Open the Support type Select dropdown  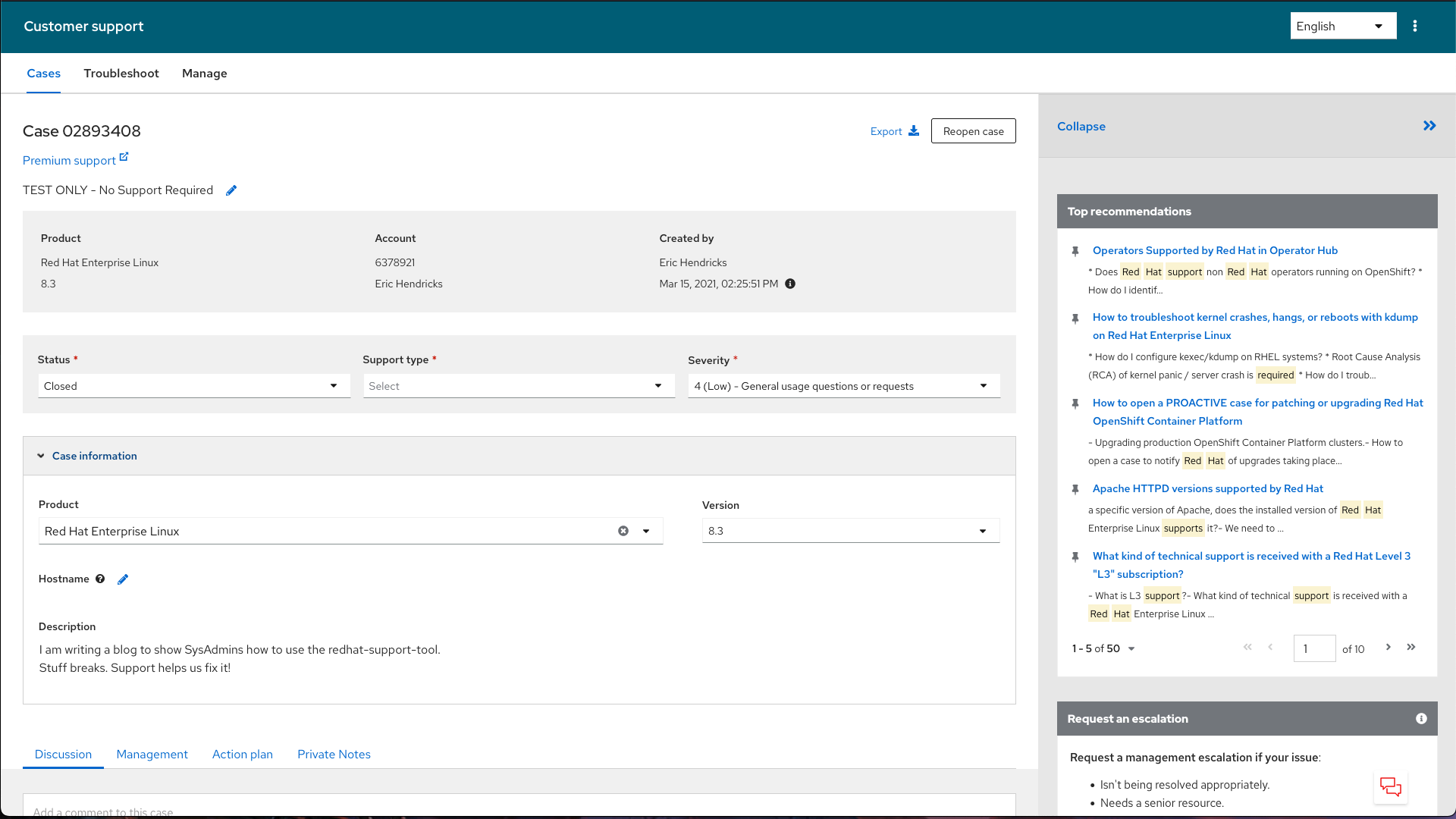(519, 386)
